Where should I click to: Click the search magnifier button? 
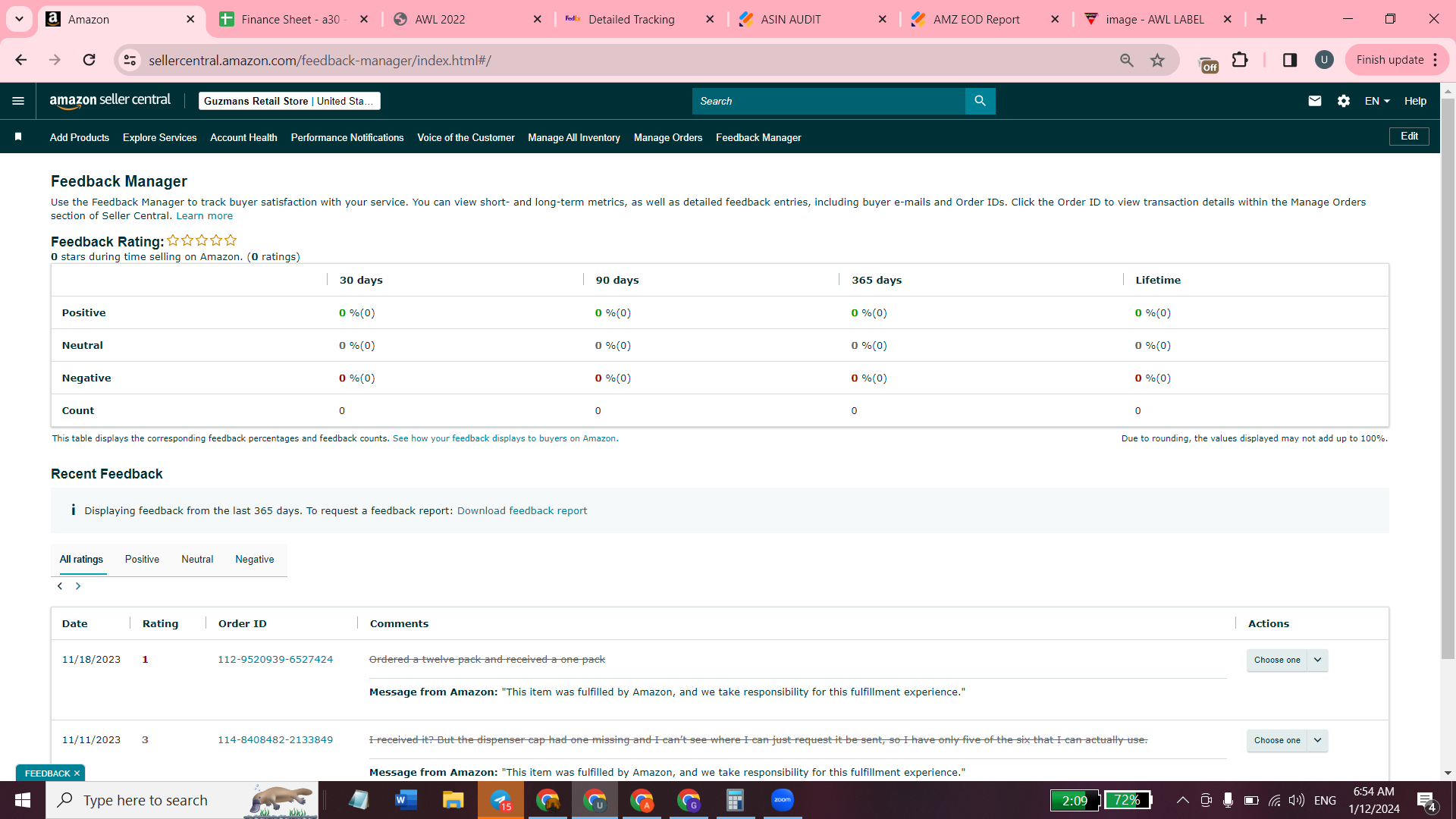pos(980,101)
